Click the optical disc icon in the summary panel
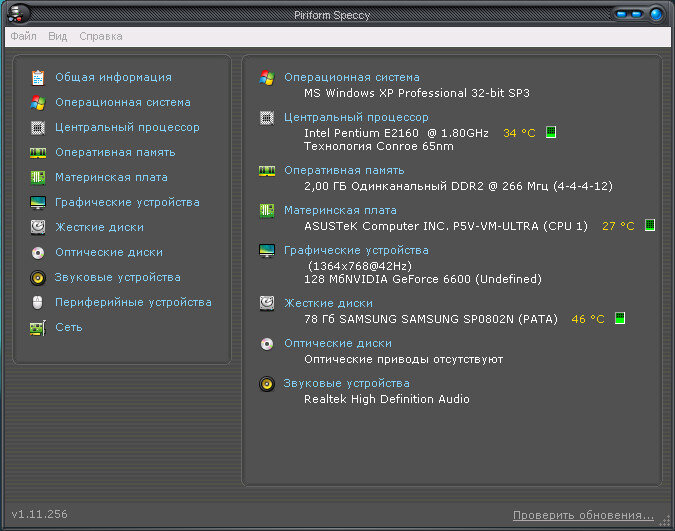This screenshot has width=675, height=531. click(267, 344)
